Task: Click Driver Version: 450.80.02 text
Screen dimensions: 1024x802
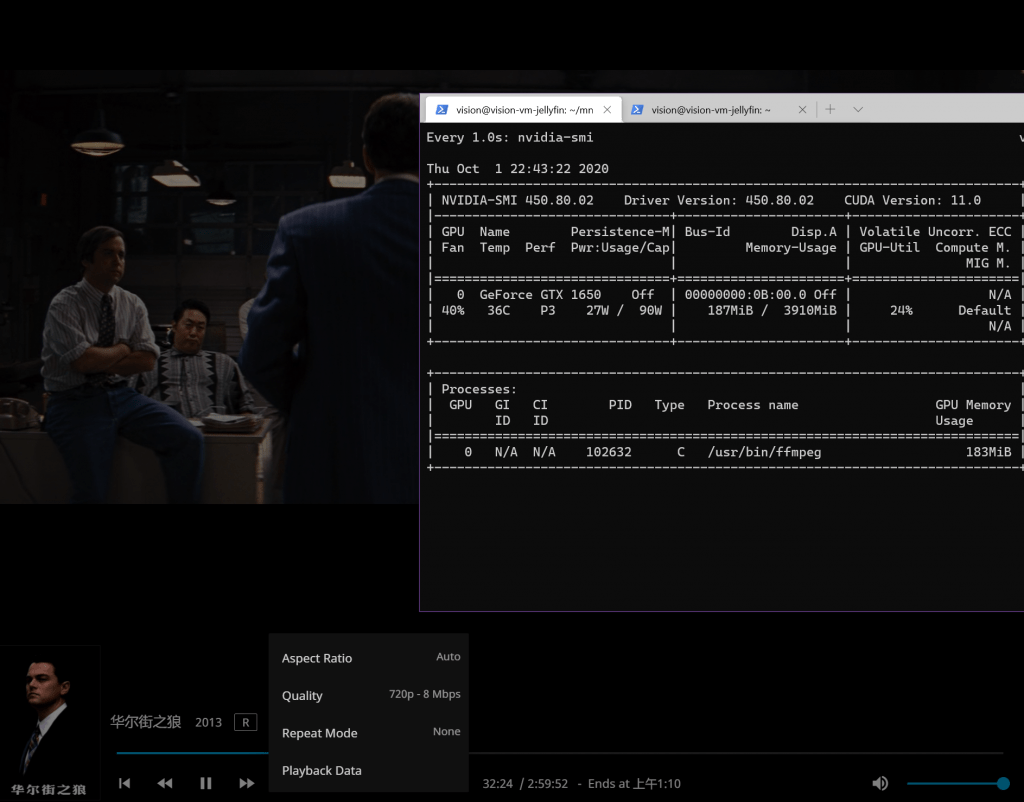Action: 718,200
